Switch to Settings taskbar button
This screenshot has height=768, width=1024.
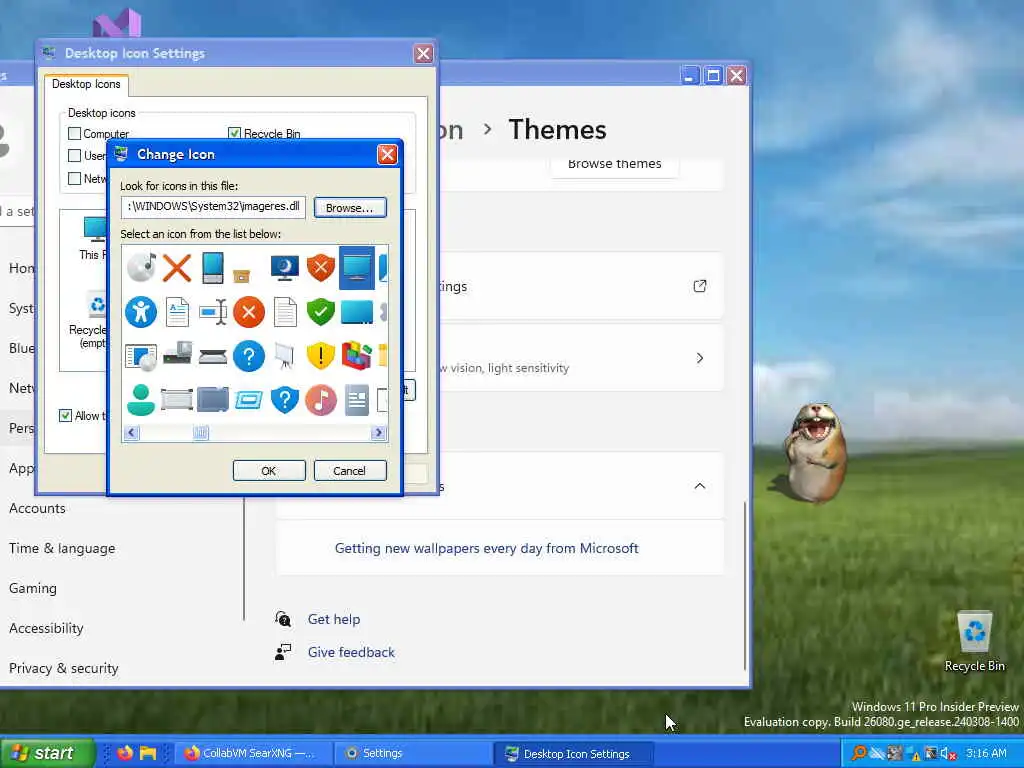pos(413,753)
